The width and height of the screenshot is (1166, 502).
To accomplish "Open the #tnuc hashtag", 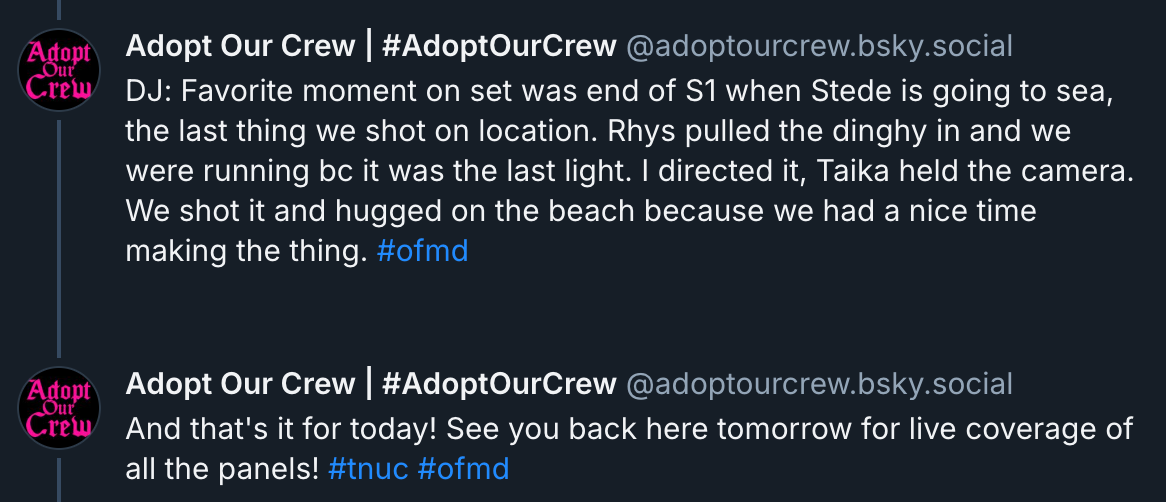I will click(x=368, y=468).
